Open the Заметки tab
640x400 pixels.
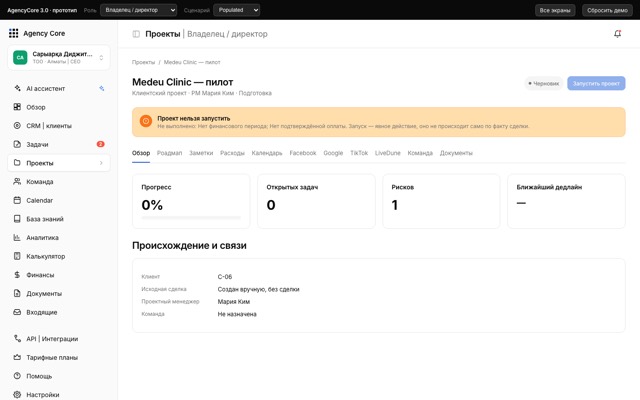(x=201, y=153)
